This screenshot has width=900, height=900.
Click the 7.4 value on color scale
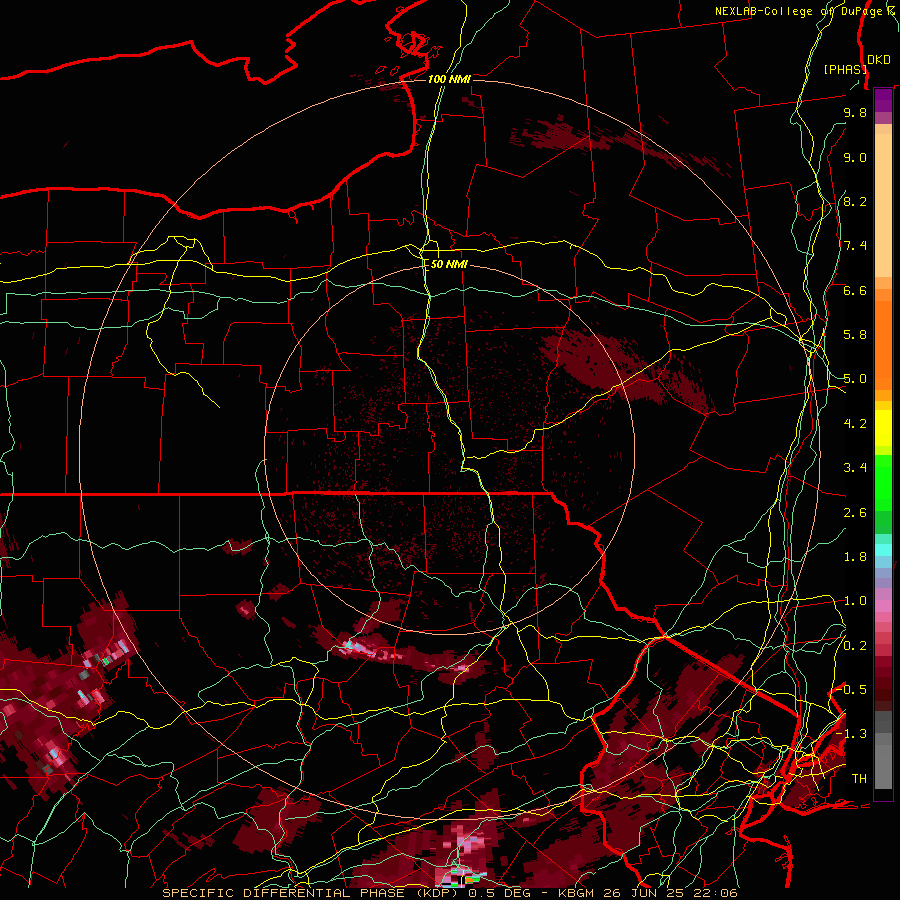pyautogui.click(x=855, y=246)
